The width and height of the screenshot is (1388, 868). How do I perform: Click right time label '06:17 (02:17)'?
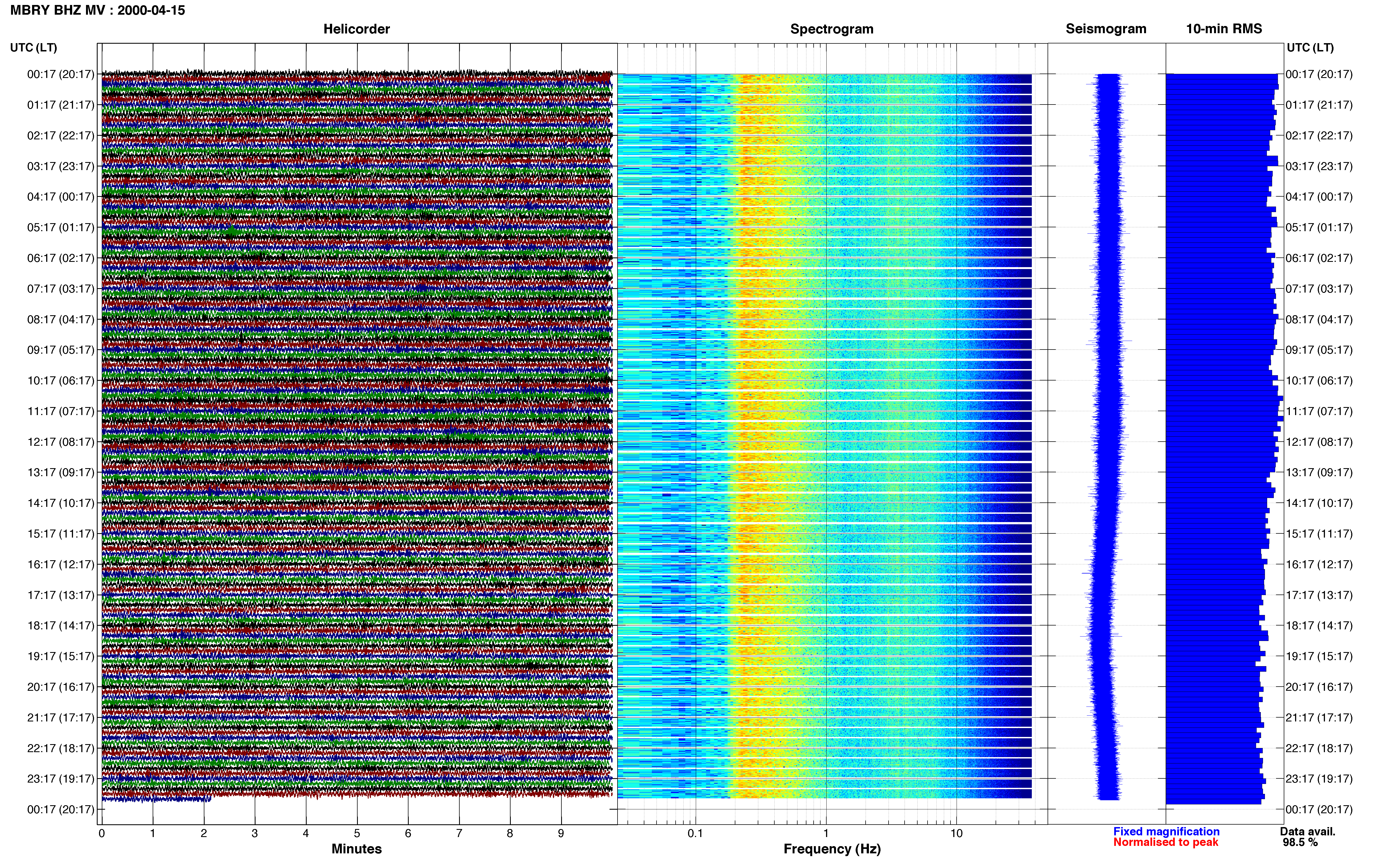tap(1319, 258)
